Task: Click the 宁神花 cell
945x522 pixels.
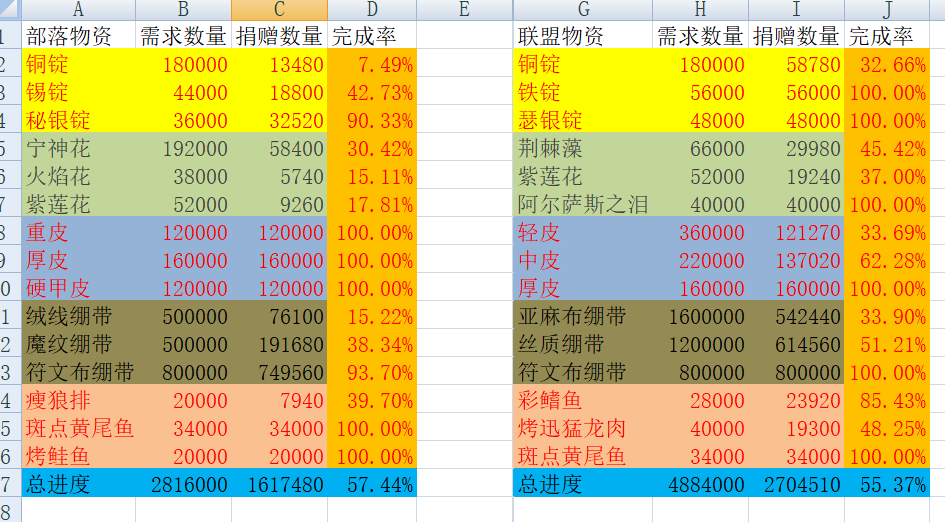Action: tap(58, 149)
